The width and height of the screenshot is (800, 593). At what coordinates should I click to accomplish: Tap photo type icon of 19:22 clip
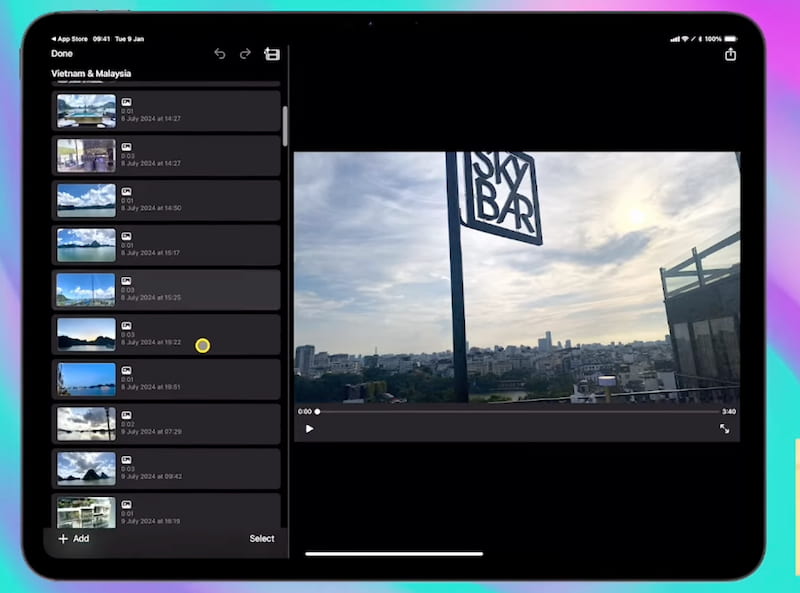[x=127, y=326]
